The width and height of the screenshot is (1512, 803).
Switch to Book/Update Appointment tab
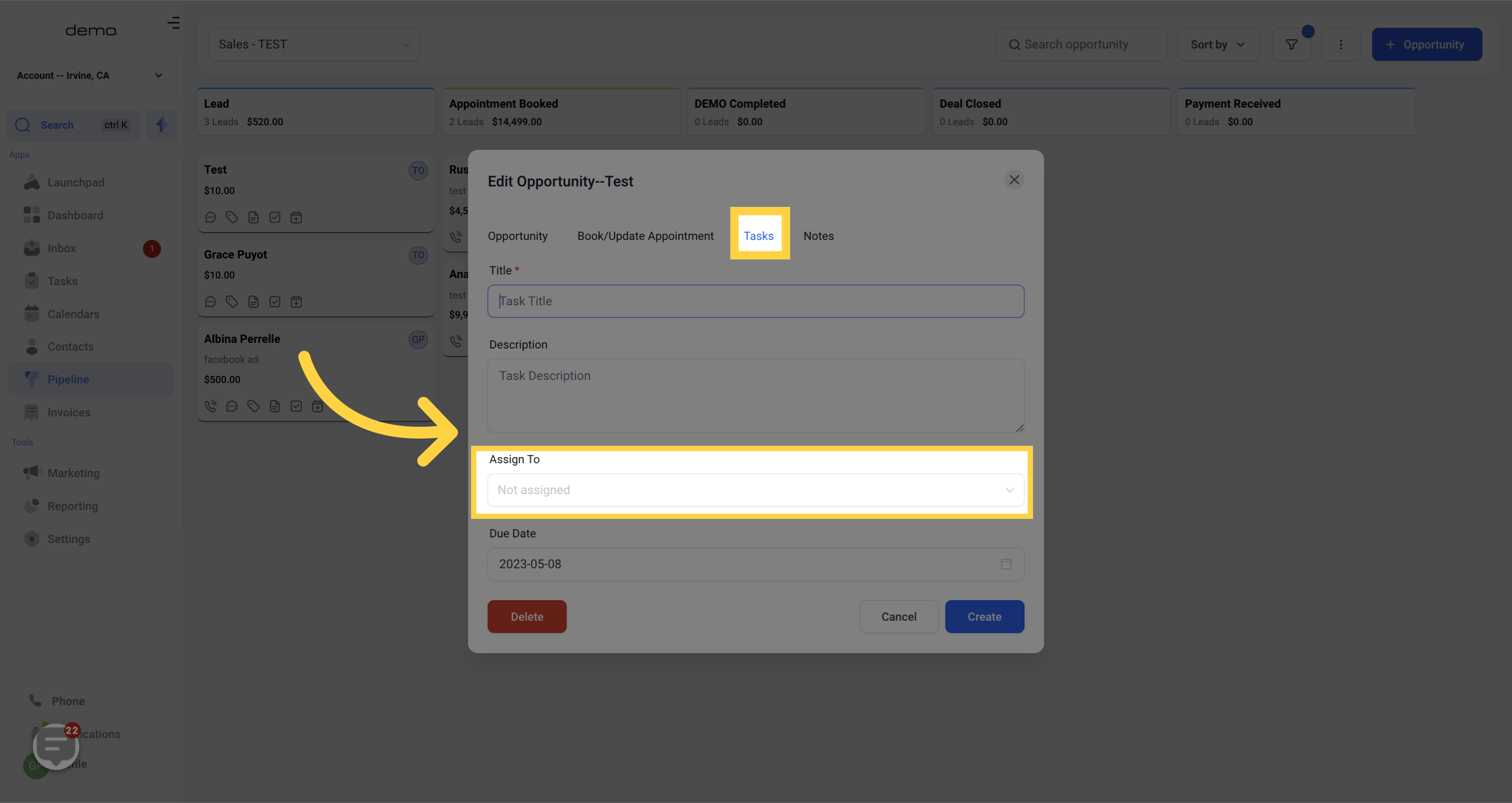point(645,236)
